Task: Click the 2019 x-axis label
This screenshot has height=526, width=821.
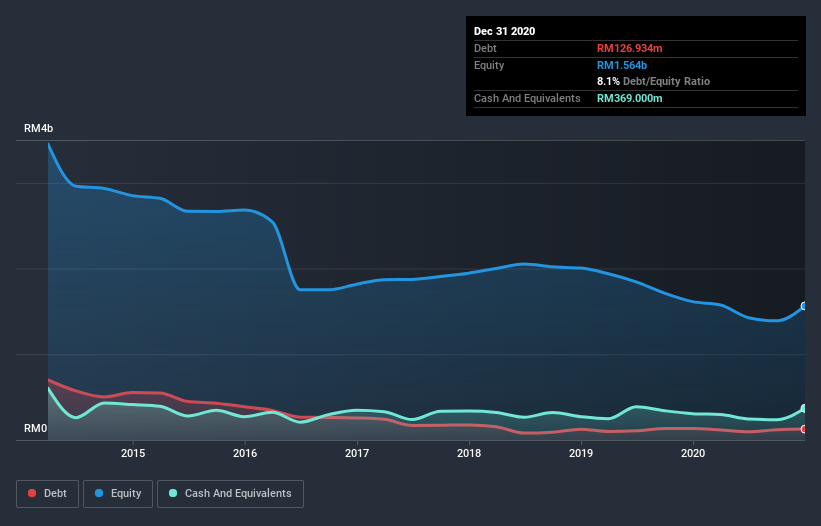Action: point(581,453)
